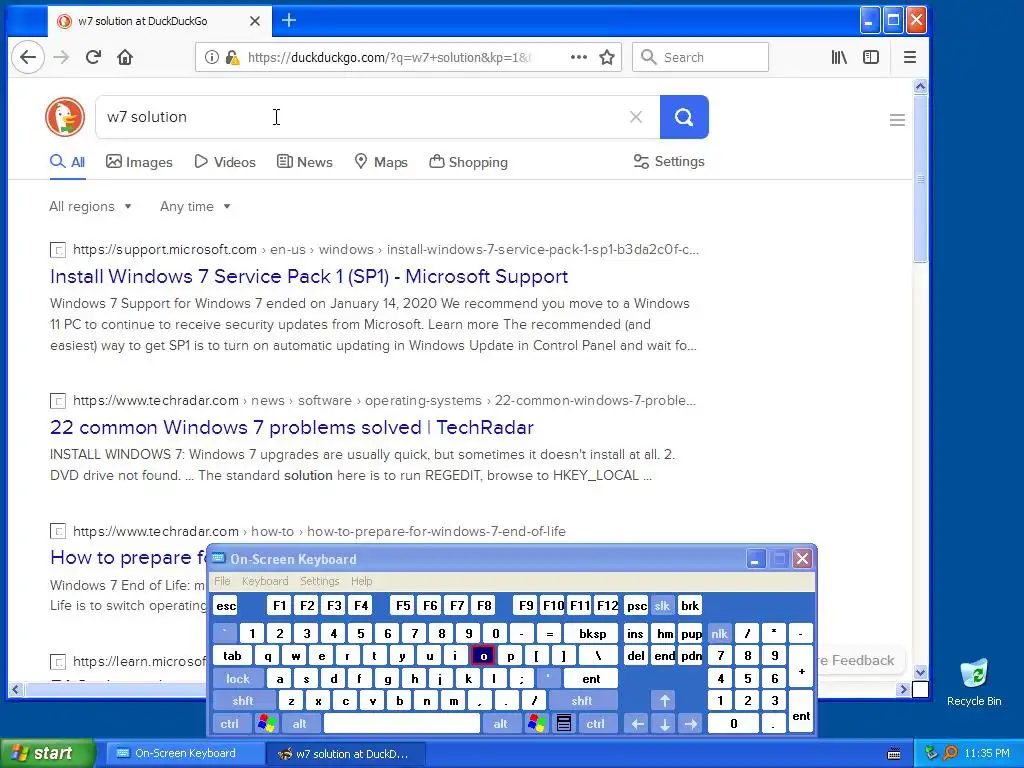Submit search with the blue magnifier button
This screenshot has width=1024, height=768.
(x=684, y=117)
